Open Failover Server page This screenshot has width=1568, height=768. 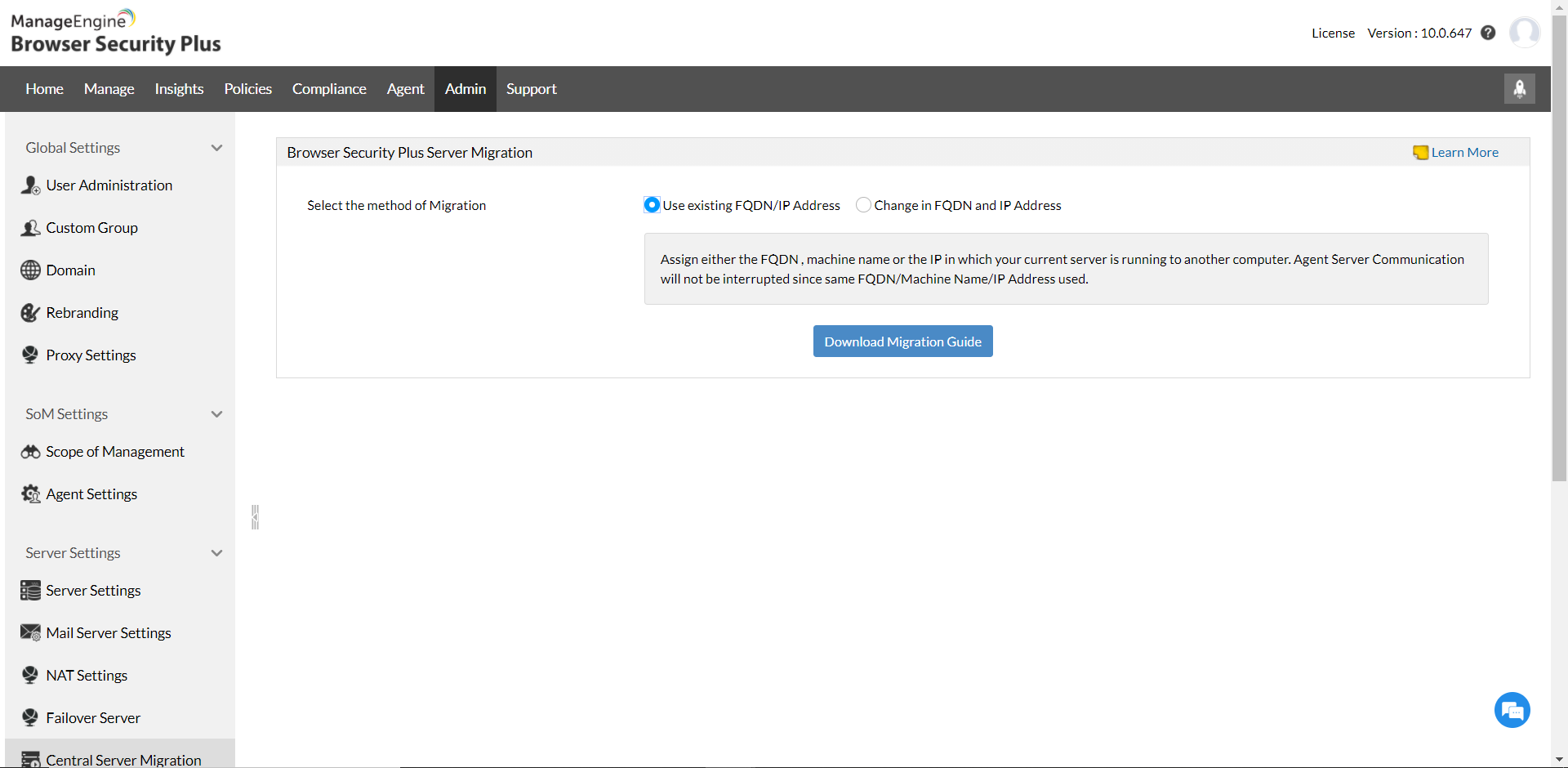[93, 718]
